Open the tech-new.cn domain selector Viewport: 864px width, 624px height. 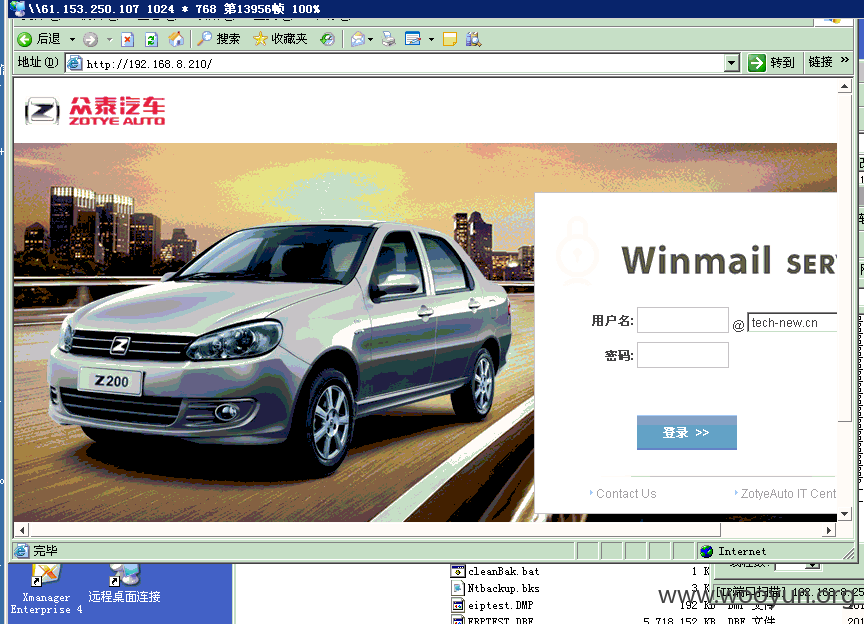click(x=792, y=322)
